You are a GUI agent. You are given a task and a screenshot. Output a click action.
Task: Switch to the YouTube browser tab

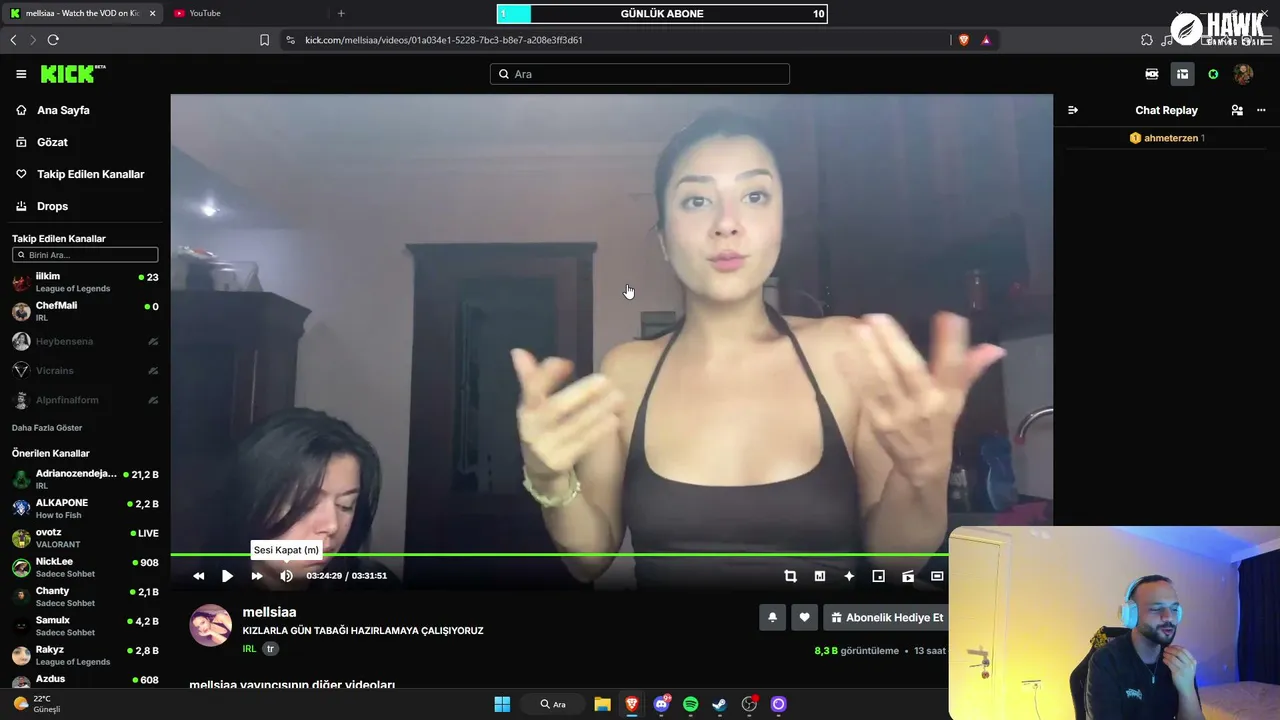click(205, 13)
